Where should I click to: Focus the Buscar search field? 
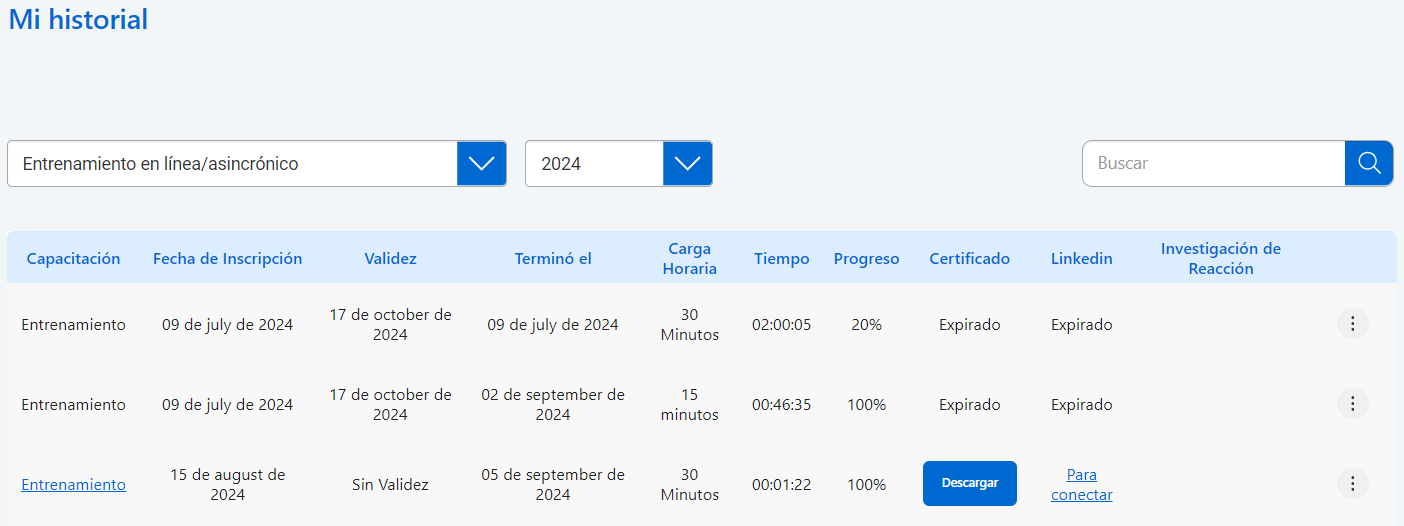click(x=1213, y=163)
